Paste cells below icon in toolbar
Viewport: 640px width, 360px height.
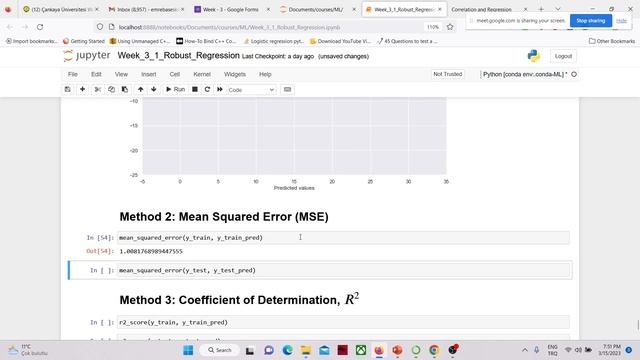tap(124, 89)
